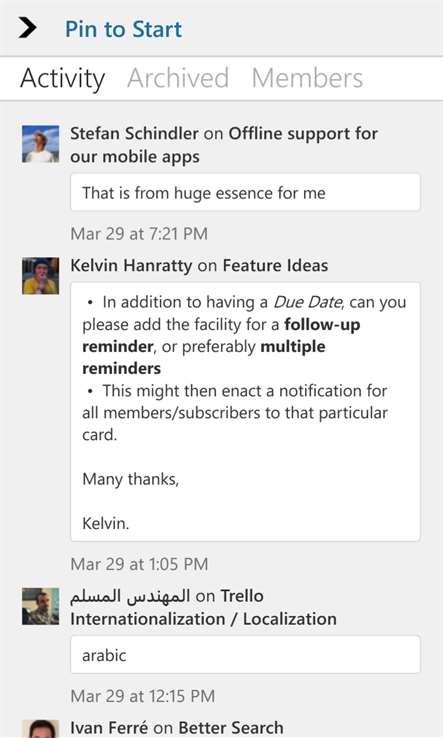Open the Stefan Schindler name link
The height and width of the screenshot is (738, 443).
(134, 134)
